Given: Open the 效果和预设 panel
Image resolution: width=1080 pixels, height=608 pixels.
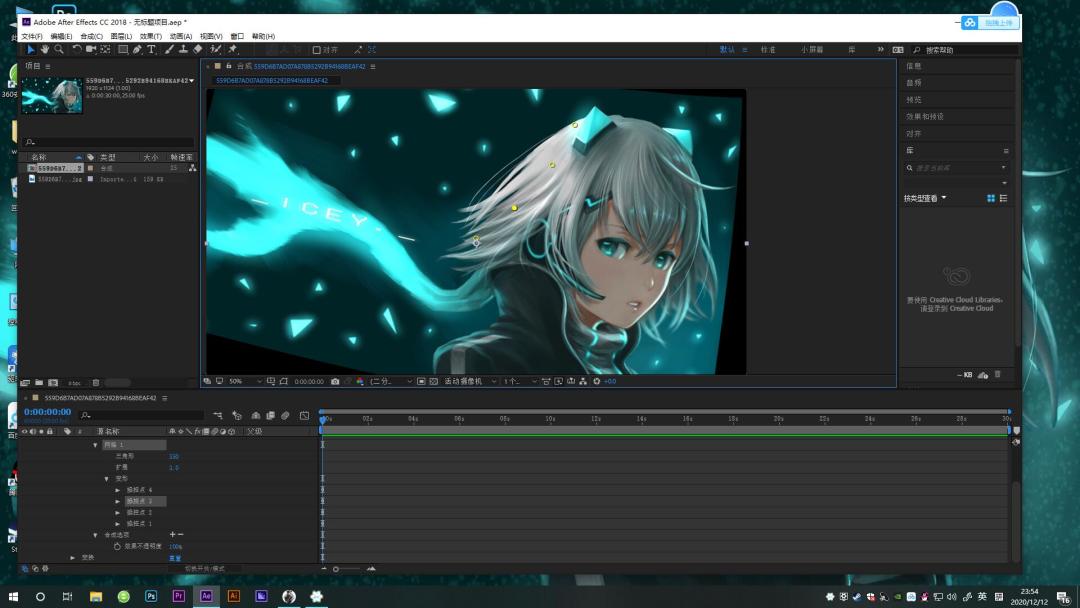Looking at the screenshot, I should pyautogui.click(x=925, y=116).
